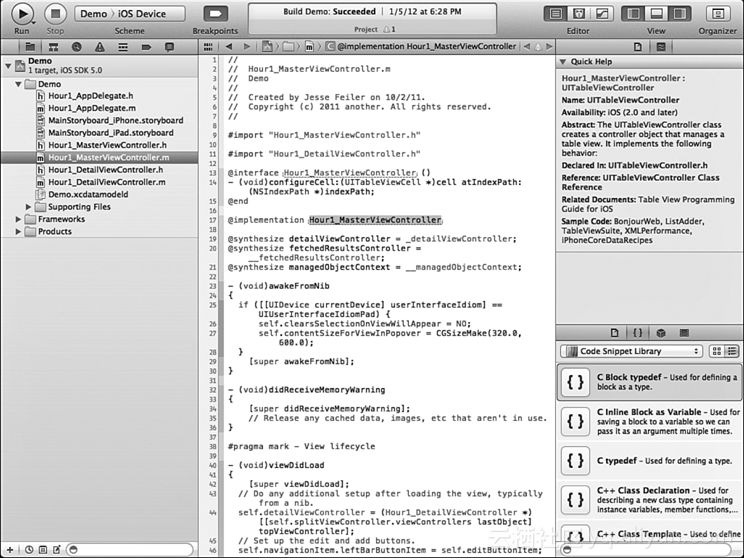This screenshot has width=744, height=560.
Task: Show the Search navigator
Action: click(76, 47)
